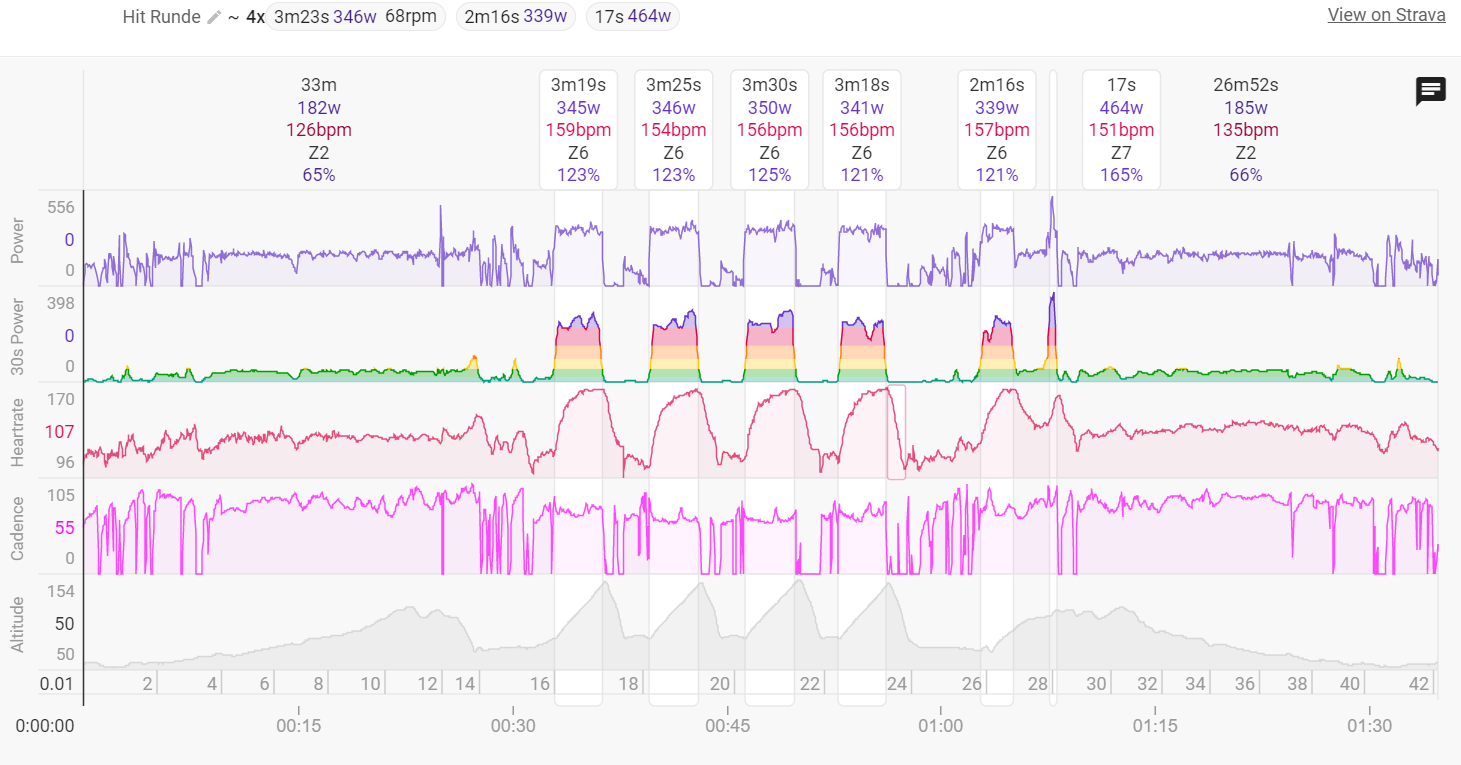The image size is (1461, 765).
Task: Click the Heartrate chart axis label
Action: pos(17,431)
